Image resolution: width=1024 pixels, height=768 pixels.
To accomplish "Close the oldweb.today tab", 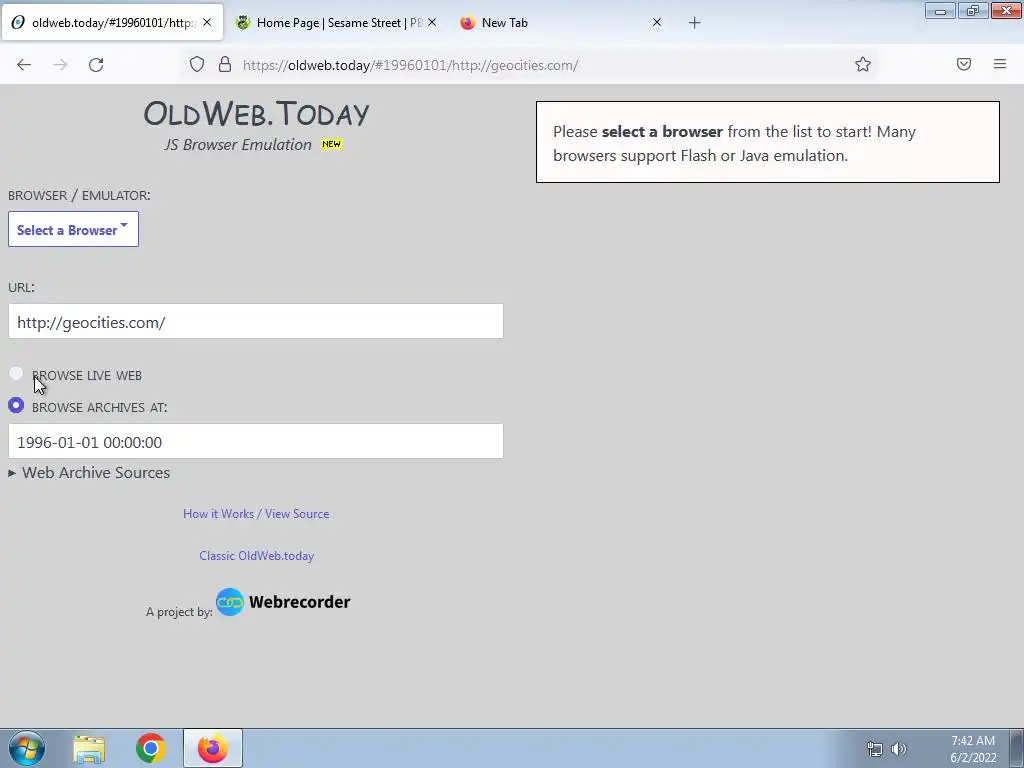I will click(x=207, y=22).
